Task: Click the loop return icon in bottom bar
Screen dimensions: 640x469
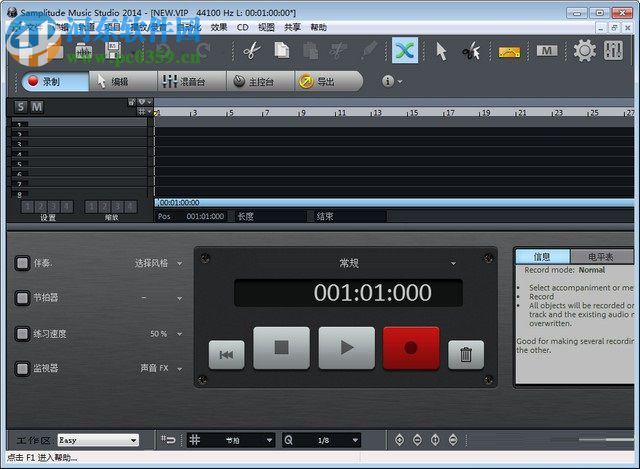Action: pyautogui.click(x=168, y=440)
